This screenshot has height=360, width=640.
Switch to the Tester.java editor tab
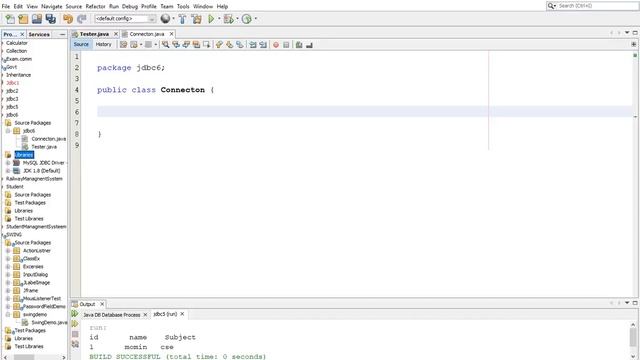tap(94, 34)
